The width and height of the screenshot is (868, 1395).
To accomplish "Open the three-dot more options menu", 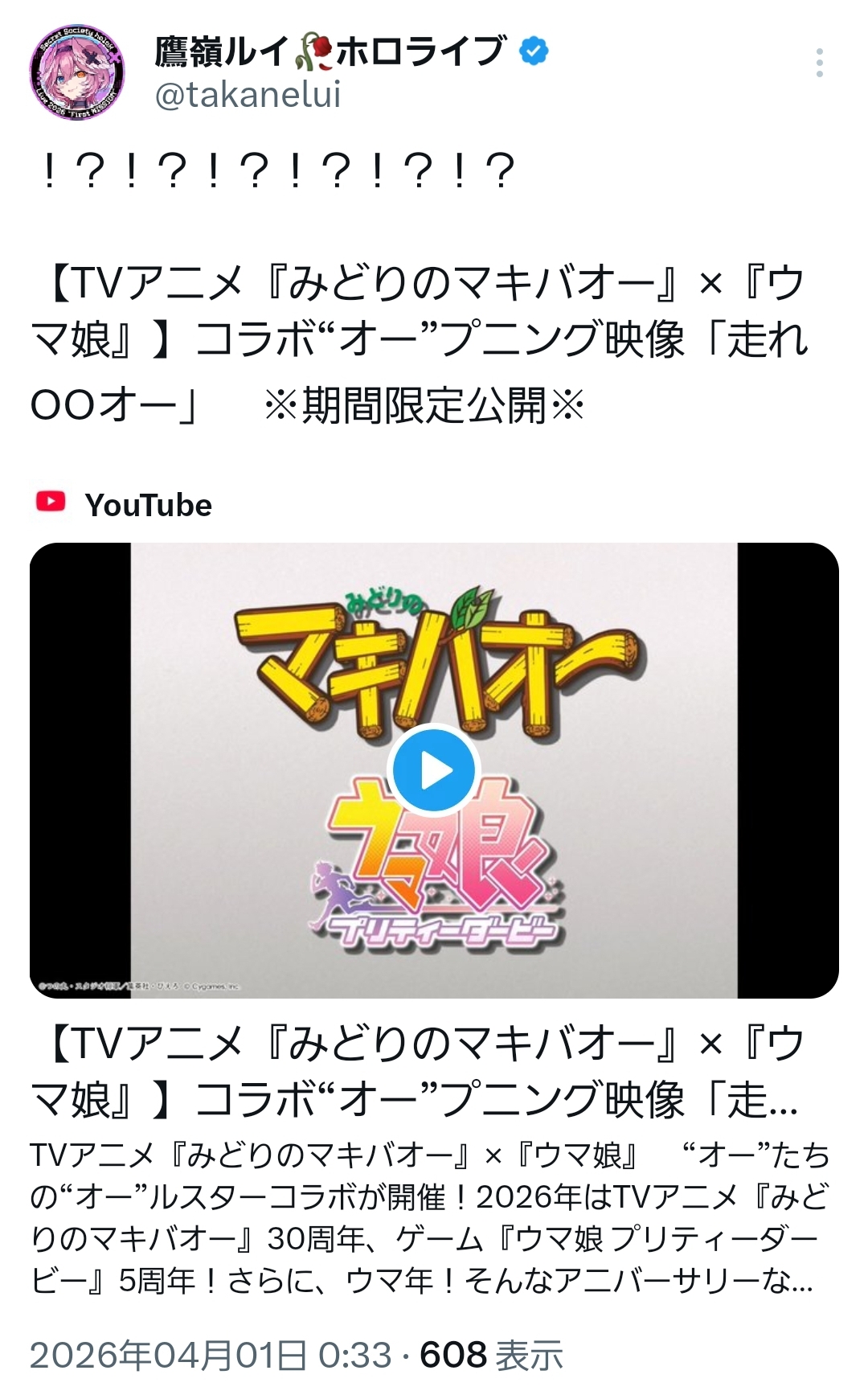I will tap(819, 63).
